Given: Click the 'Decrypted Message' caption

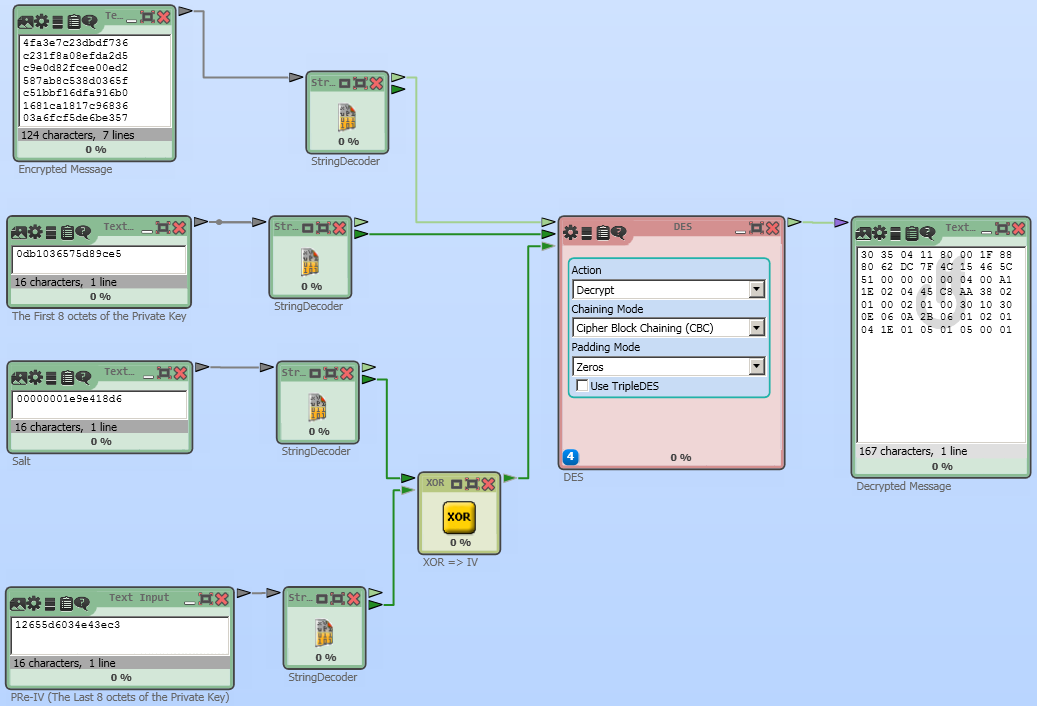Looking at the screenshot, I should [903, 486].
